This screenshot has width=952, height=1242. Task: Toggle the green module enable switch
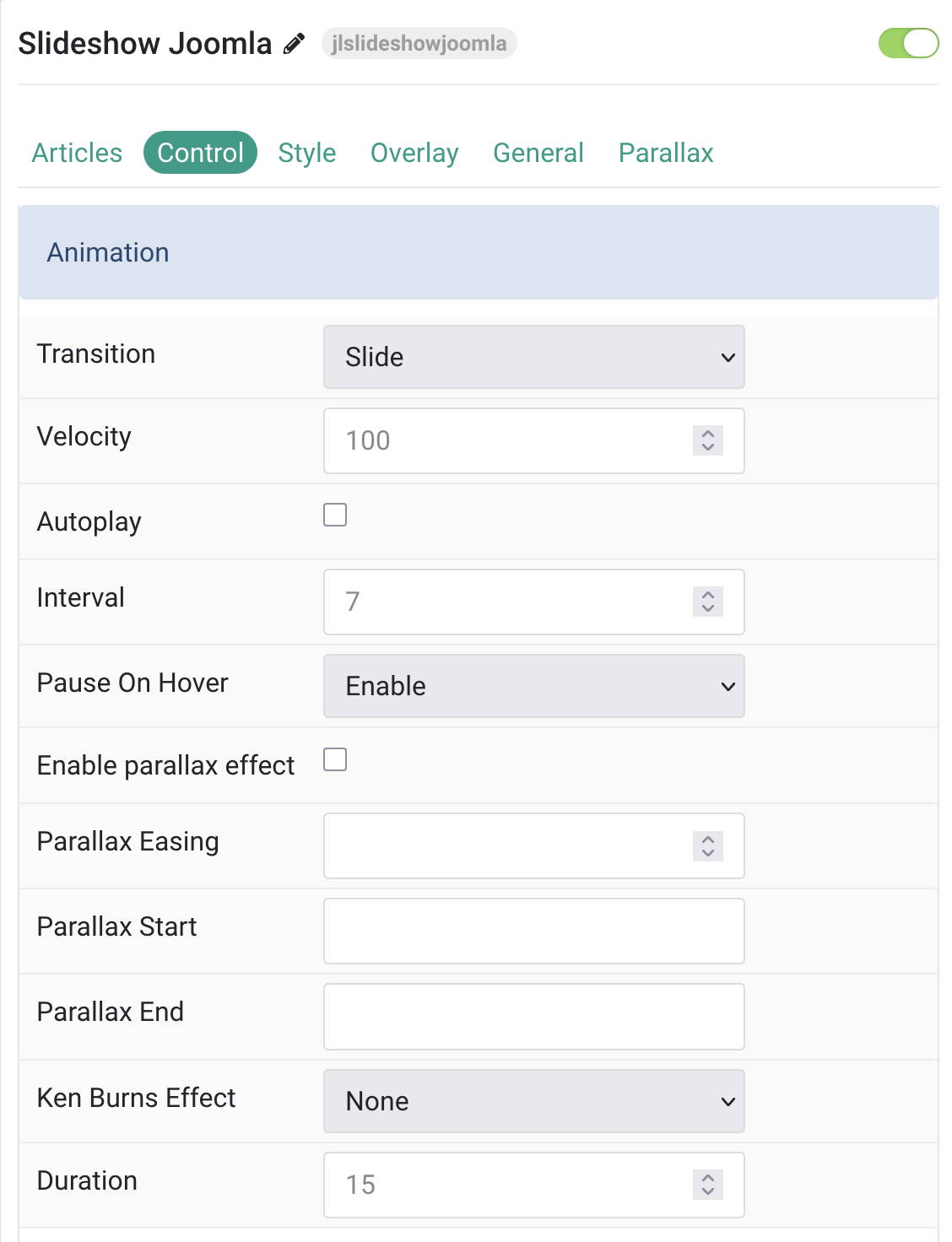pos(908,43)
